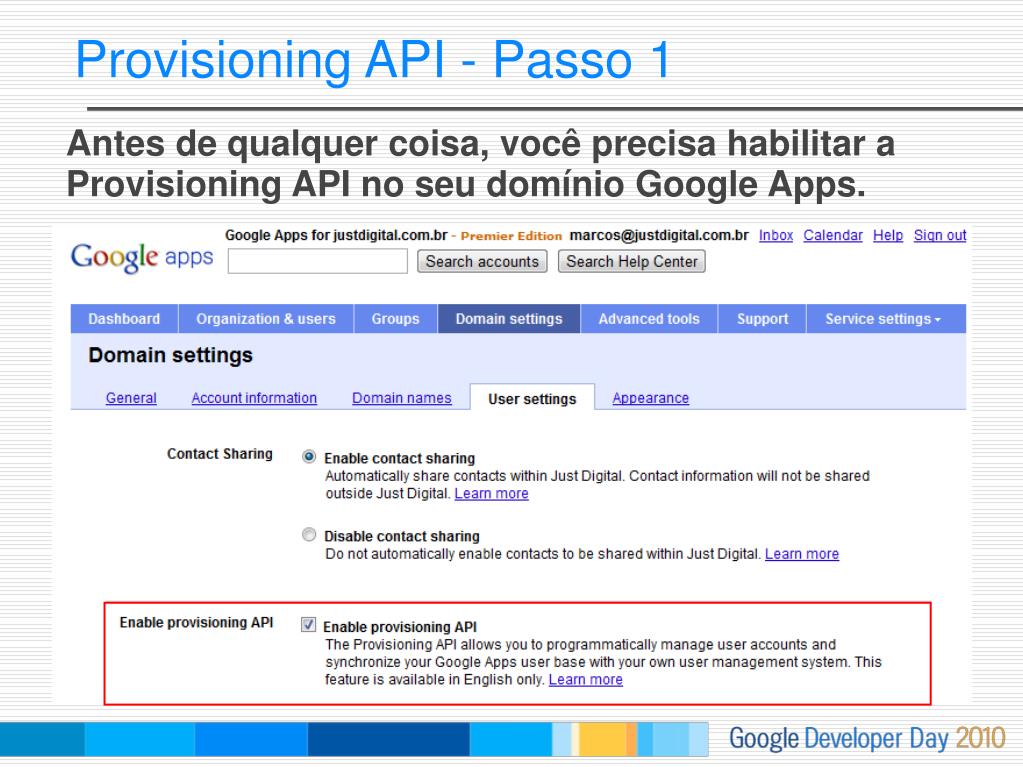Switch to Organization & users tab

pyautogui.click(x=266, y=319)
